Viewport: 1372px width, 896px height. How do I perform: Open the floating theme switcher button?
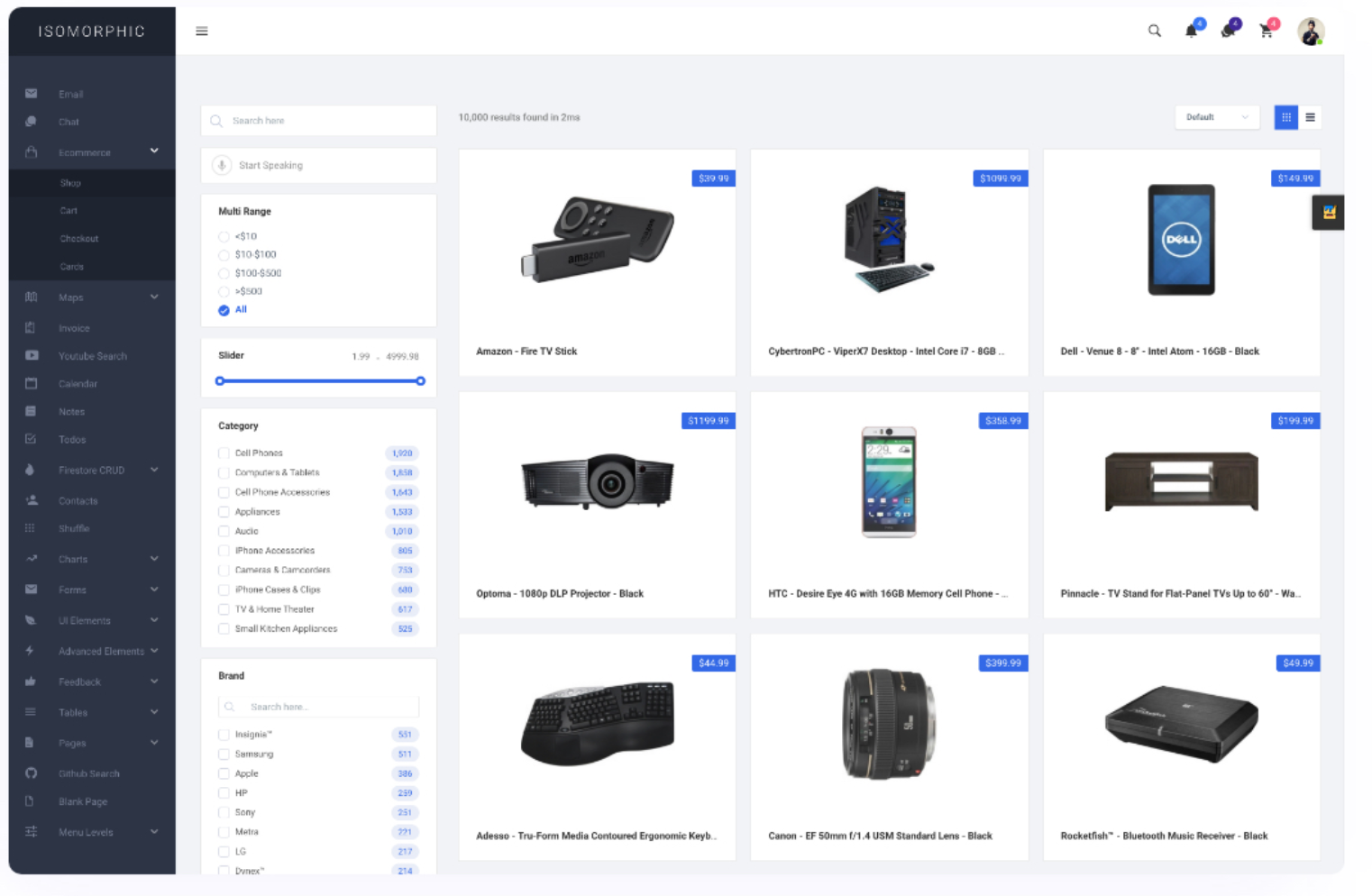1329,213
